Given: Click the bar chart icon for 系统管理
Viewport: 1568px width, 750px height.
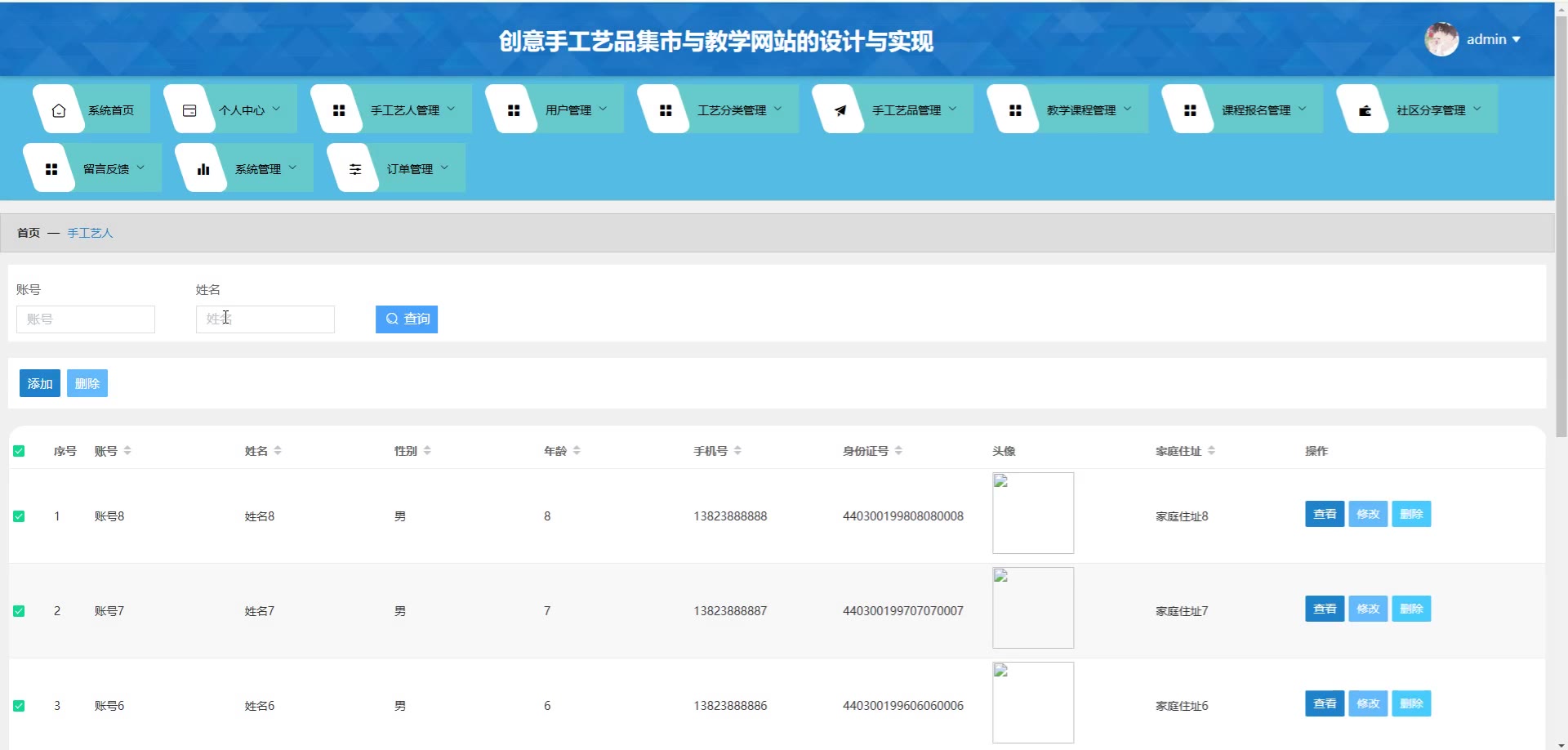Looking at the screenshot, I should 203,169.
